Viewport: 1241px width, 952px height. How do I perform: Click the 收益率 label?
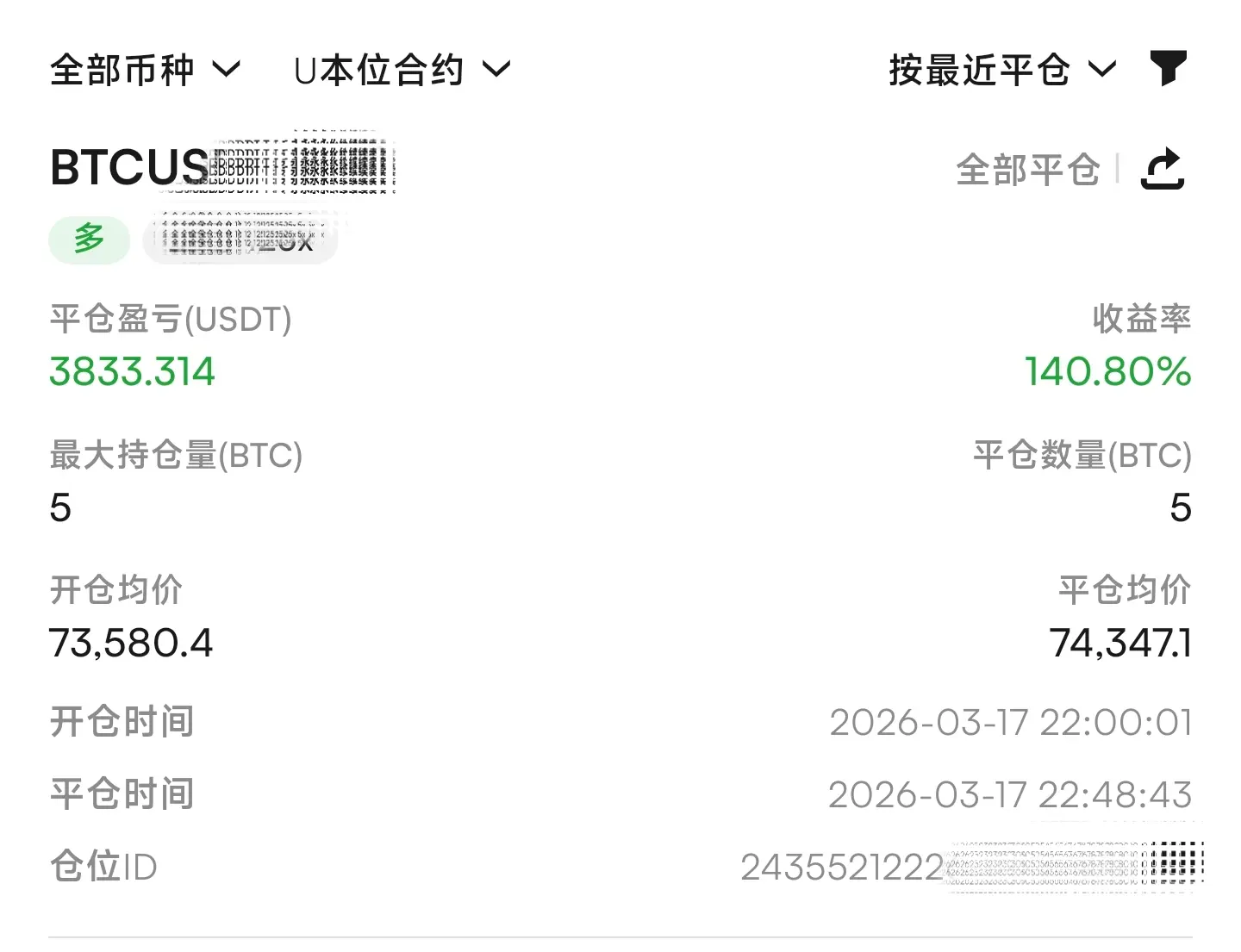tap(1141, 320)
